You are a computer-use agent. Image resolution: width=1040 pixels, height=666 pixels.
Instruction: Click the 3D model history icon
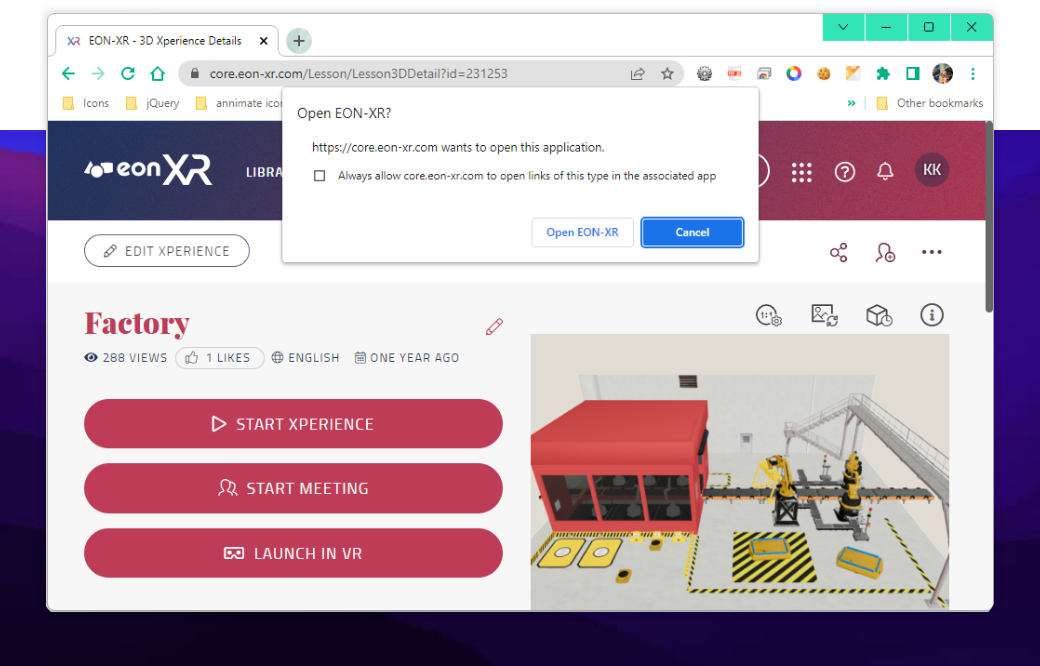(x=879, y=315)
